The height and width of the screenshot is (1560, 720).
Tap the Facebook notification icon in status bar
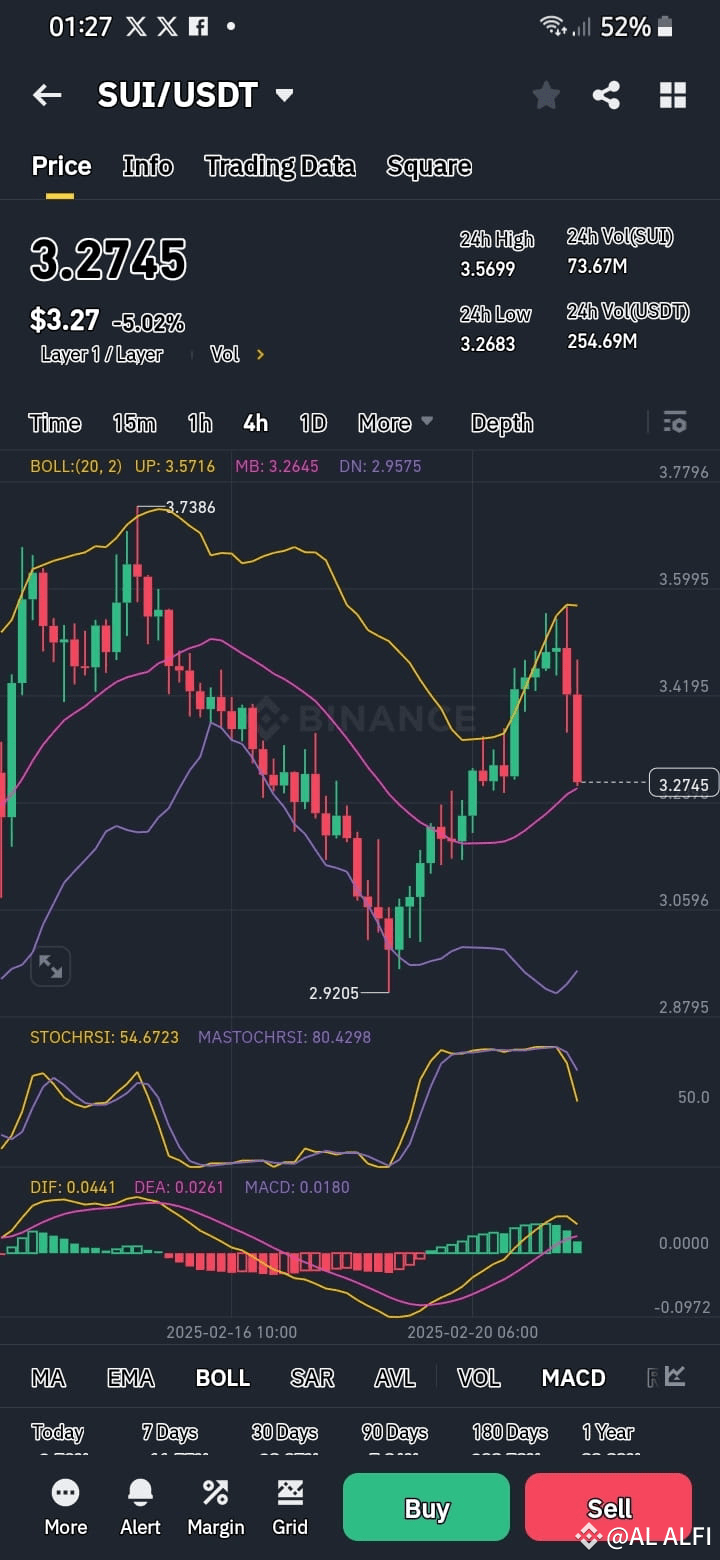[x=199, y=27]
